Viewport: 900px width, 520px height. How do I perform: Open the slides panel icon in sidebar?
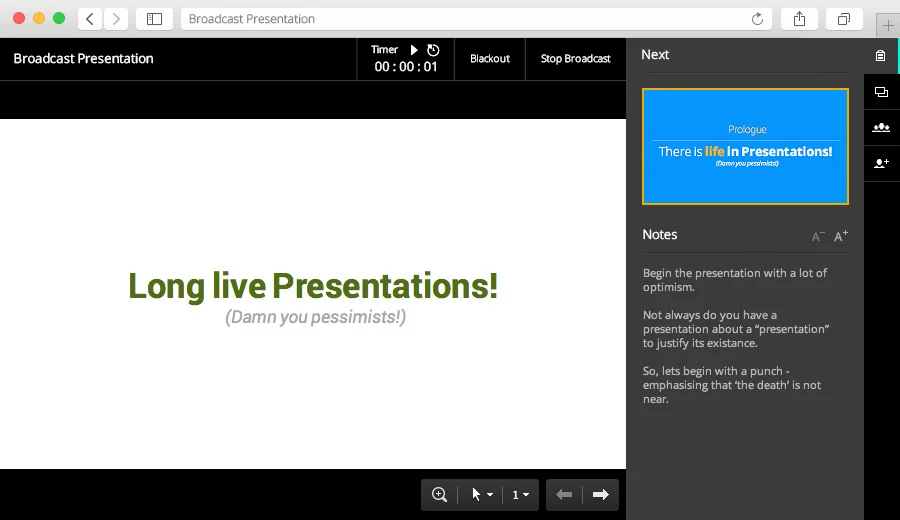pyautogui.click(x=880, y=92)
